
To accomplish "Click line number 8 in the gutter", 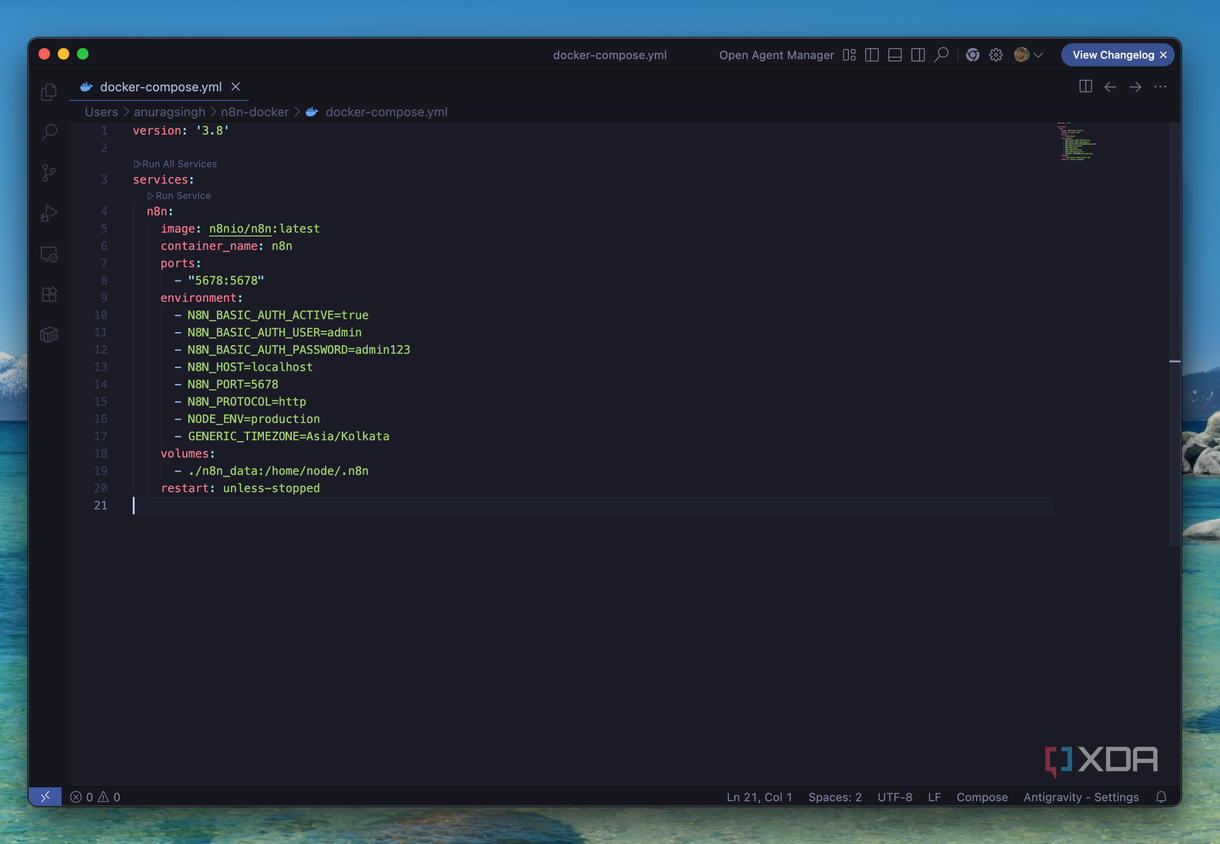I will (x=104, y=281).
